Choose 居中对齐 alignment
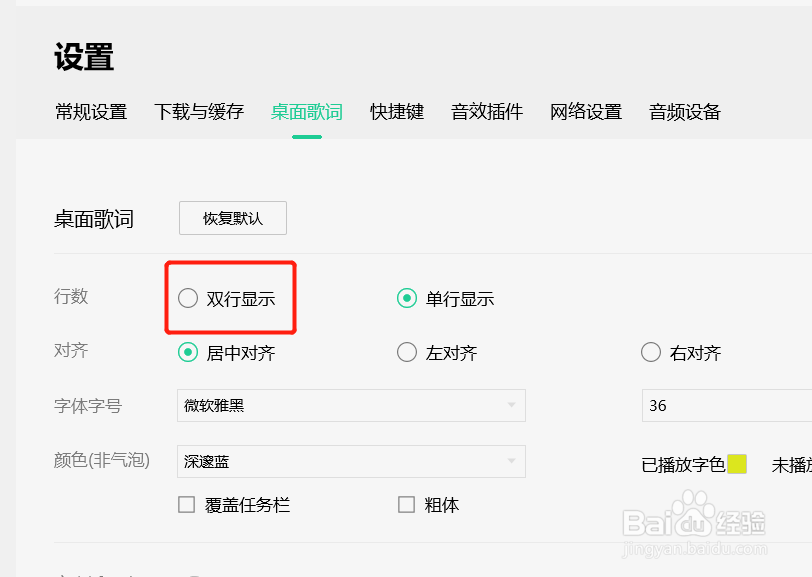Screen dimensions: 812x577 click(x=188, y=352)
